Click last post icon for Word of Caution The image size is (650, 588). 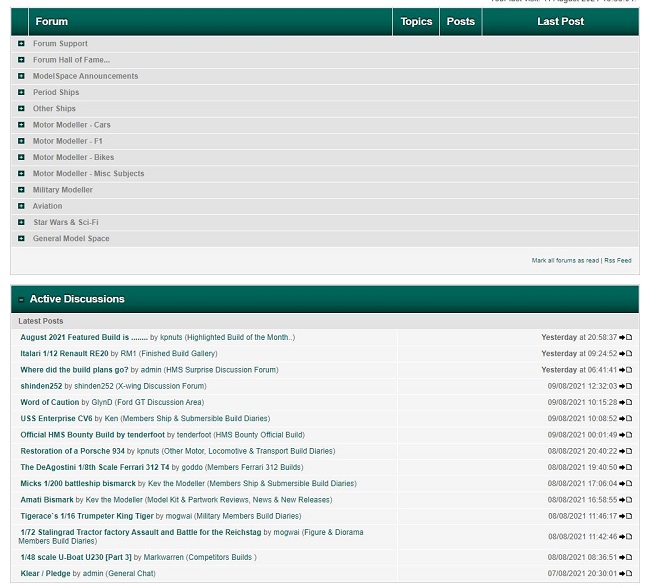(x=626, y=403)
